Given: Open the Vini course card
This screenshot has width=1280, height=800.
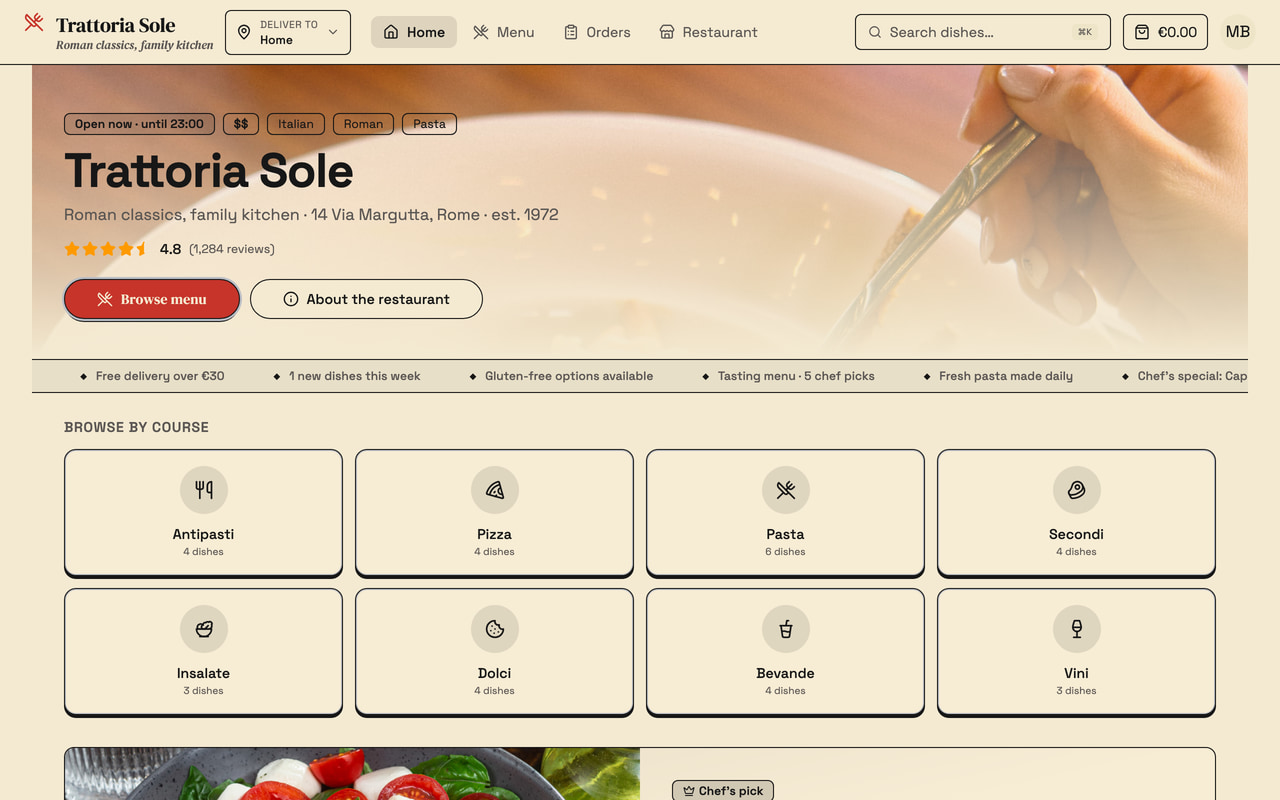Looking at the screenshot, I should coord(1076,651).
